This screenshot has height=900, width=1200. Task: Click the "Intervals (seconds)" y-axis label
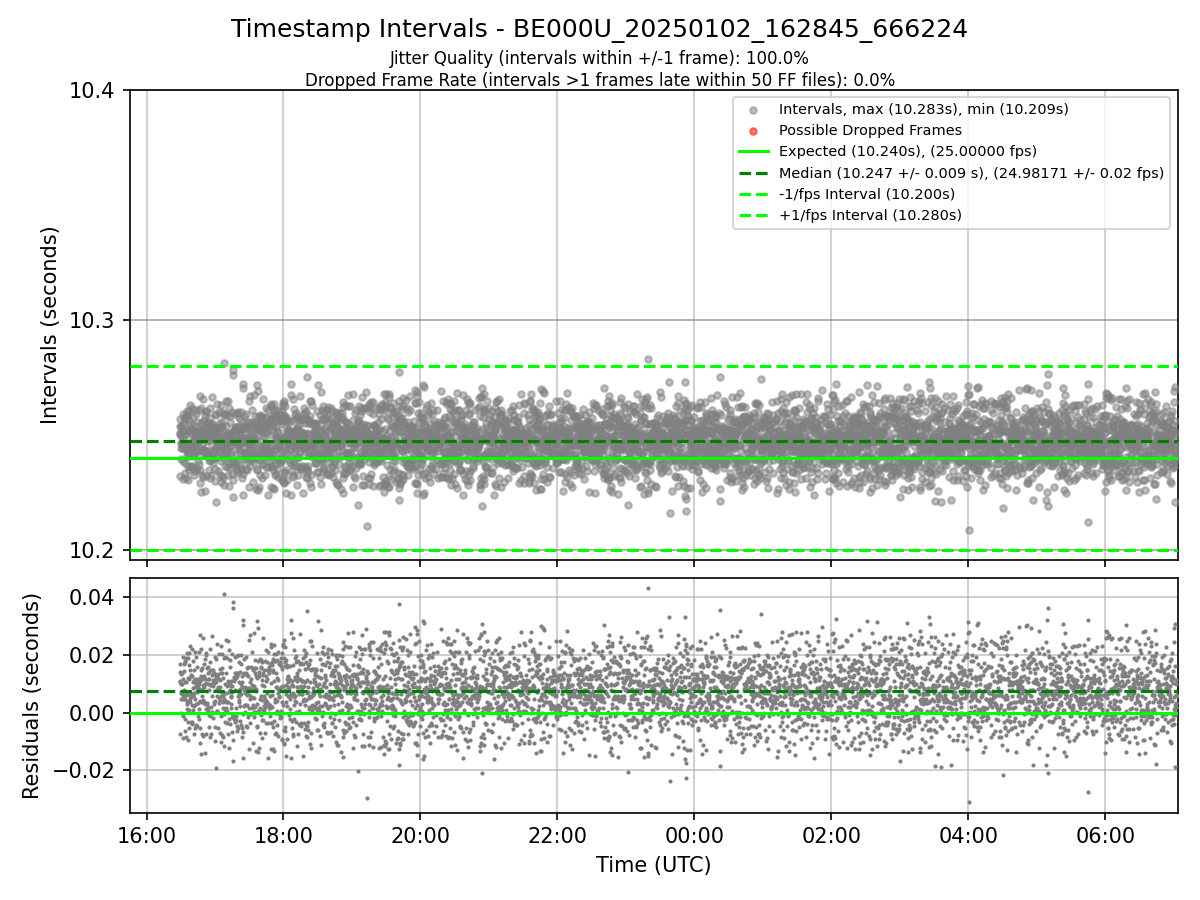[x=50, y=325]
